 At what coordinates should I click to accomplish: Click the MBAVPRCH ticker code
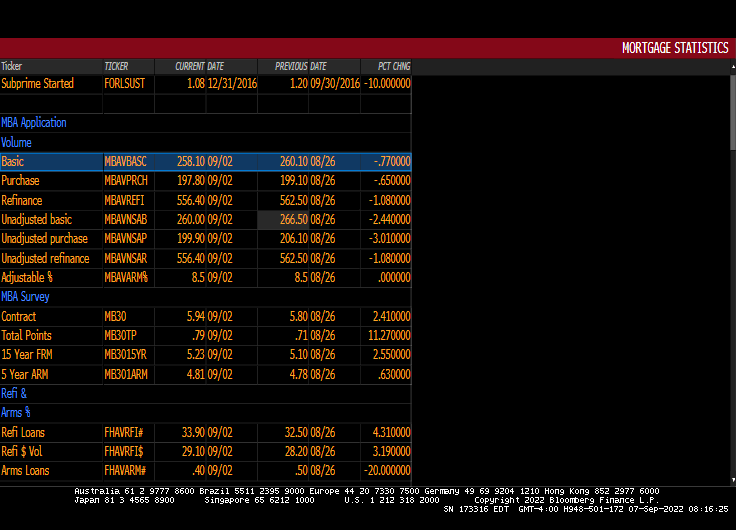[125, 181]
